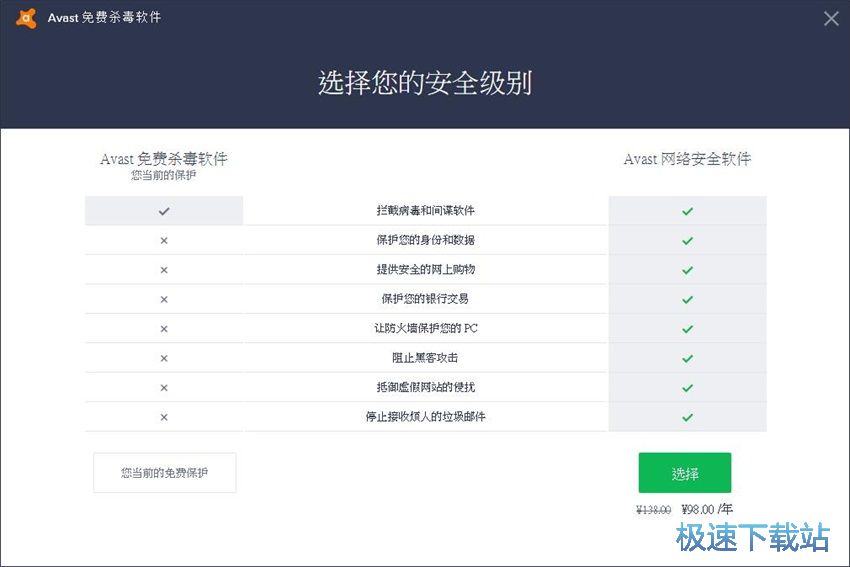This screenshot has height=567, width=850.
Task: Click the feature text 保护您的银行交易
Action: click(x=426, y=299)
